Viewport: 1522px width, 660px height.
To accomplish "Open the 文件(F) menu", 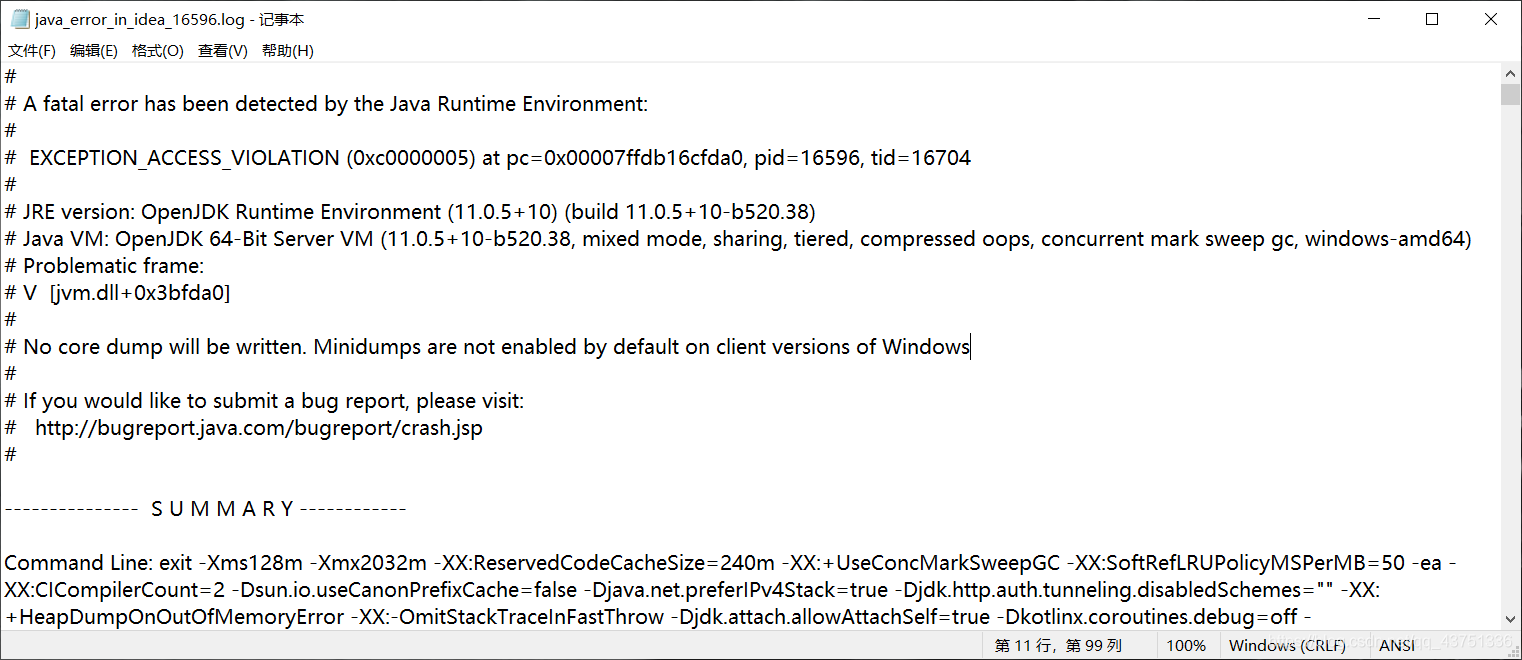I will [x=30, y=50].
